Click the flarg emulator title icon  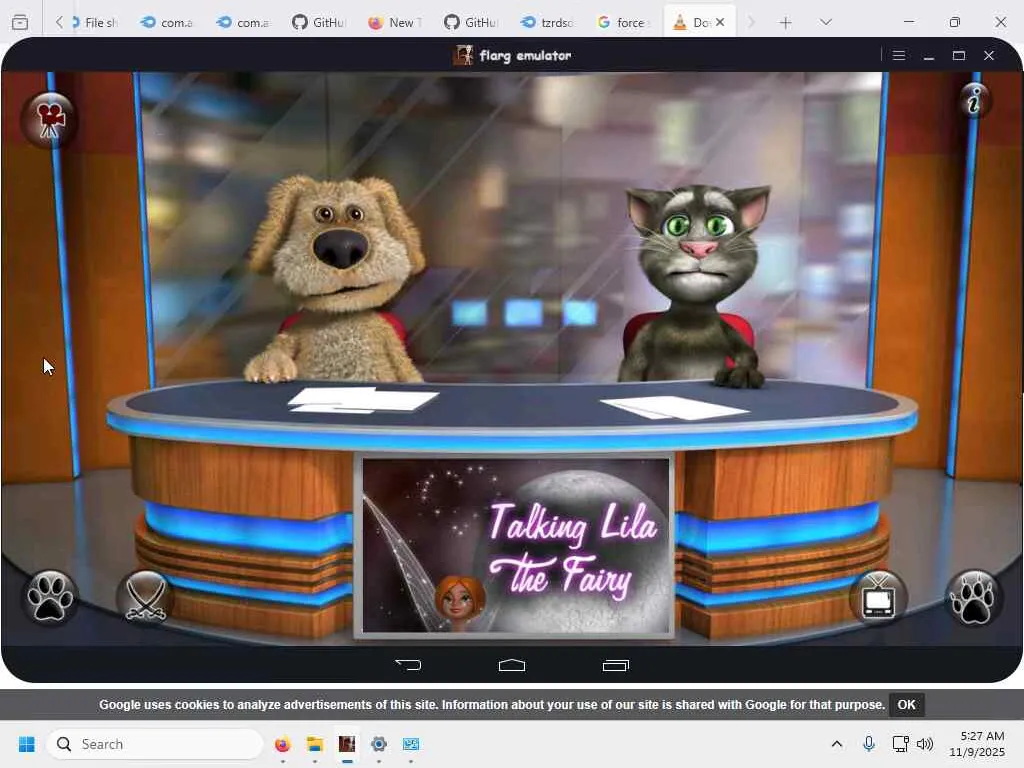[463, 56]
